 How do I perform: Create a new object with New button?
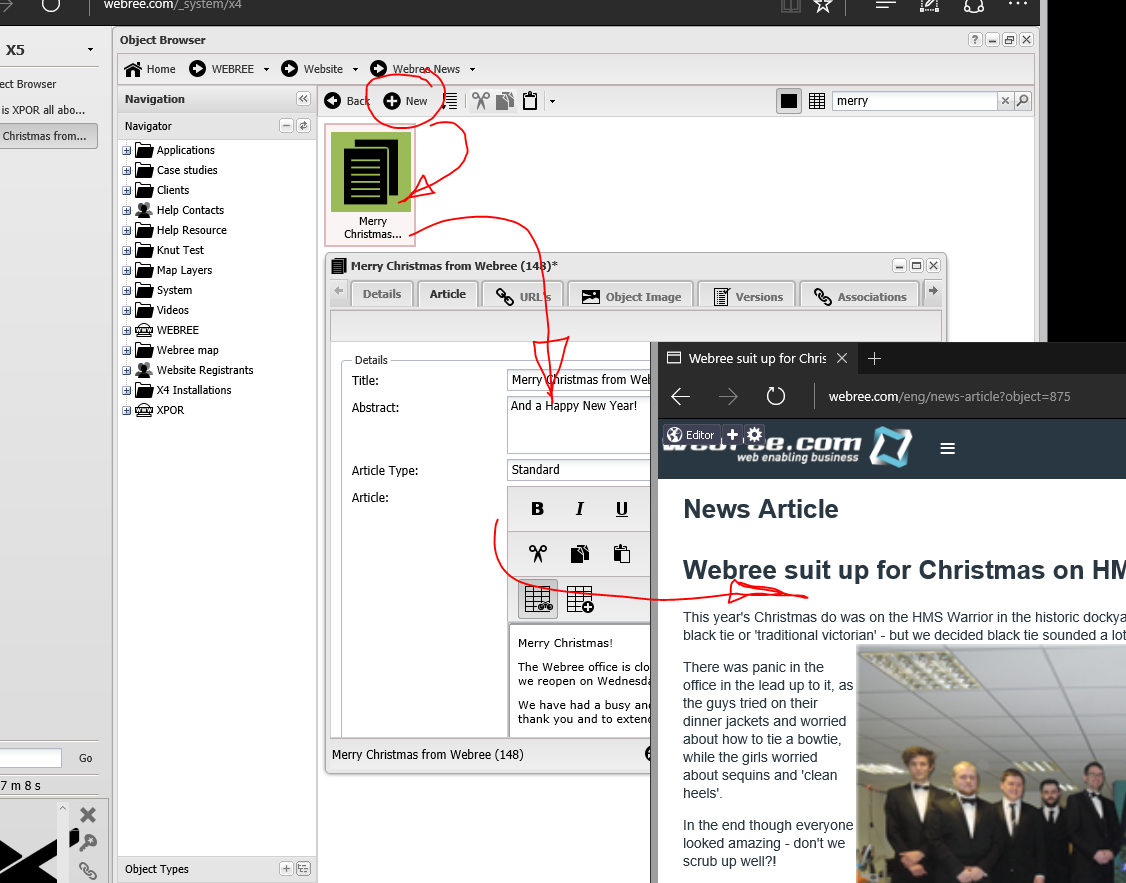[406, 101]
